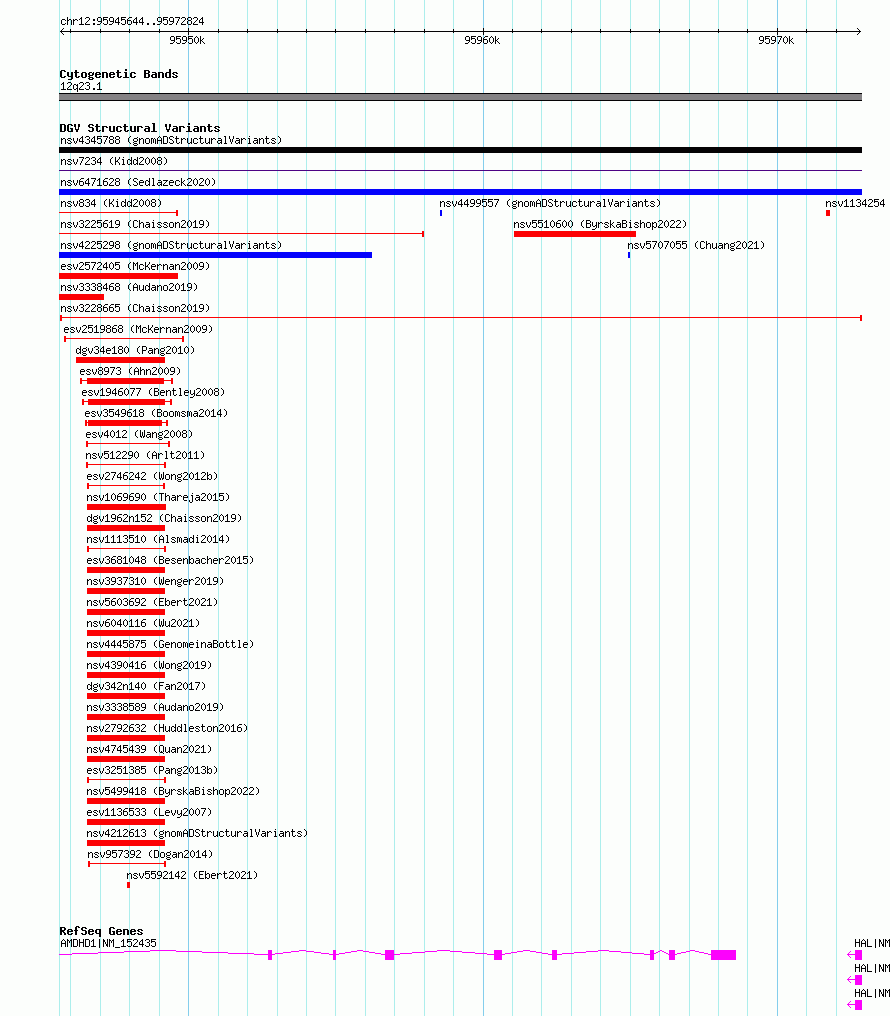Open dgv34e180 (Pang2010) variant
This screenshot has height=1016, width=890.
click(x=135, y=350)
